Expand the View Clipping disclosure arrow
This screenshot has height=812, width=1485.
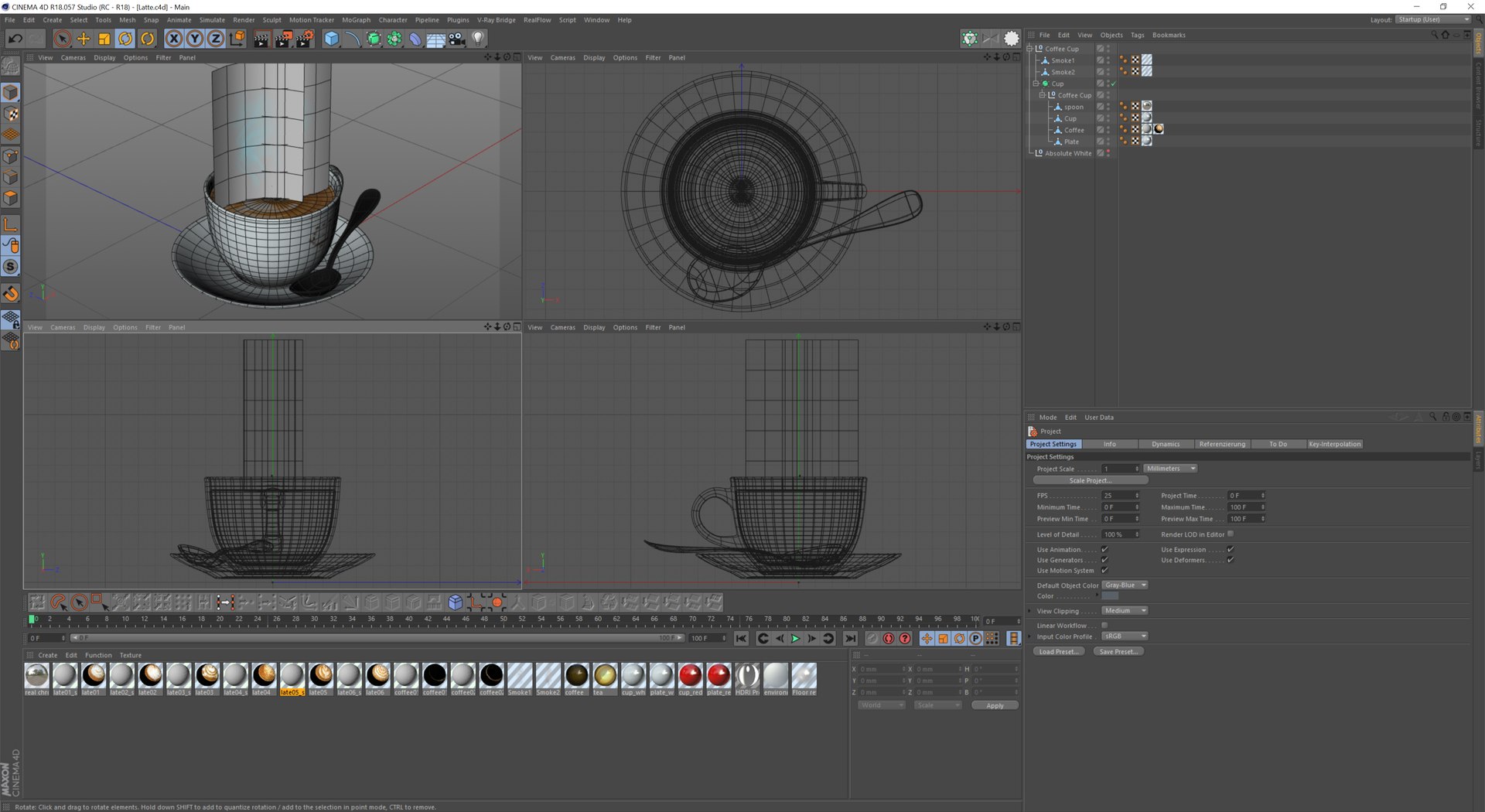click(1030, 611)
